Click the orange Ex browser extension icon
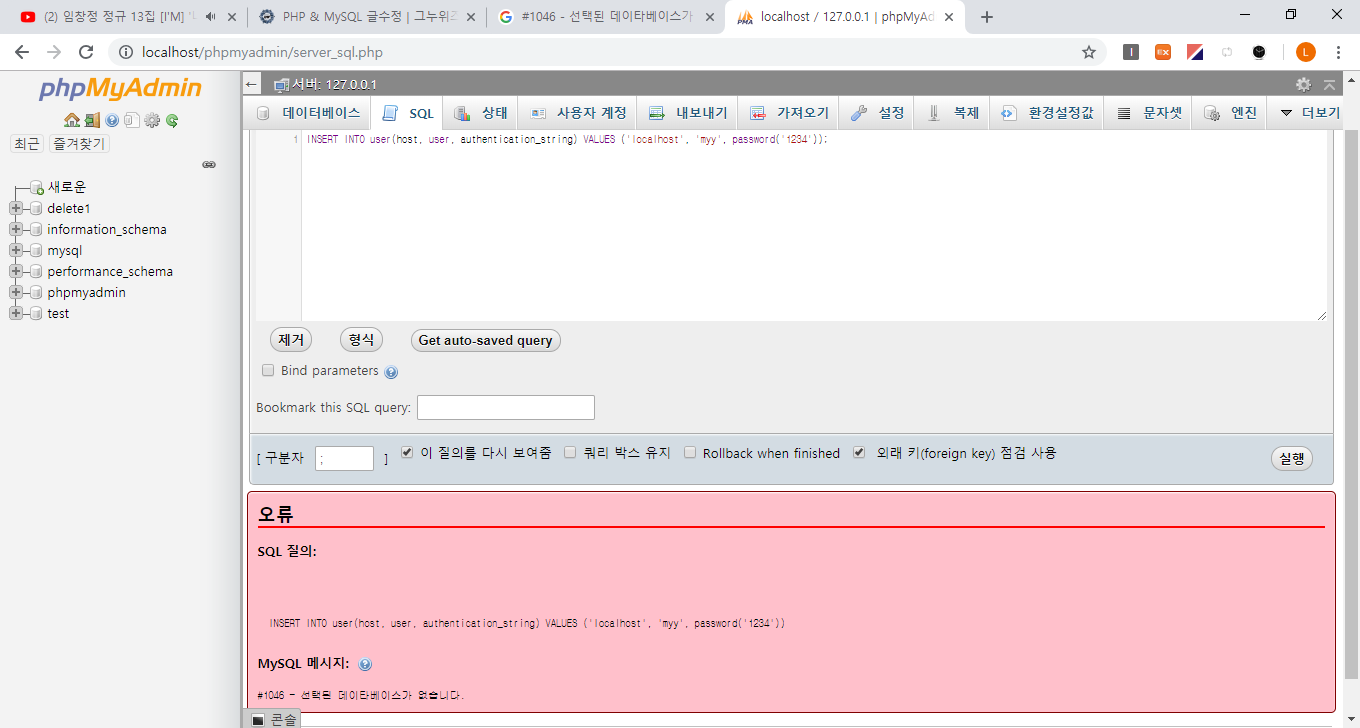Viewport: 1360px width, 728px height. tap(1163, 52)
